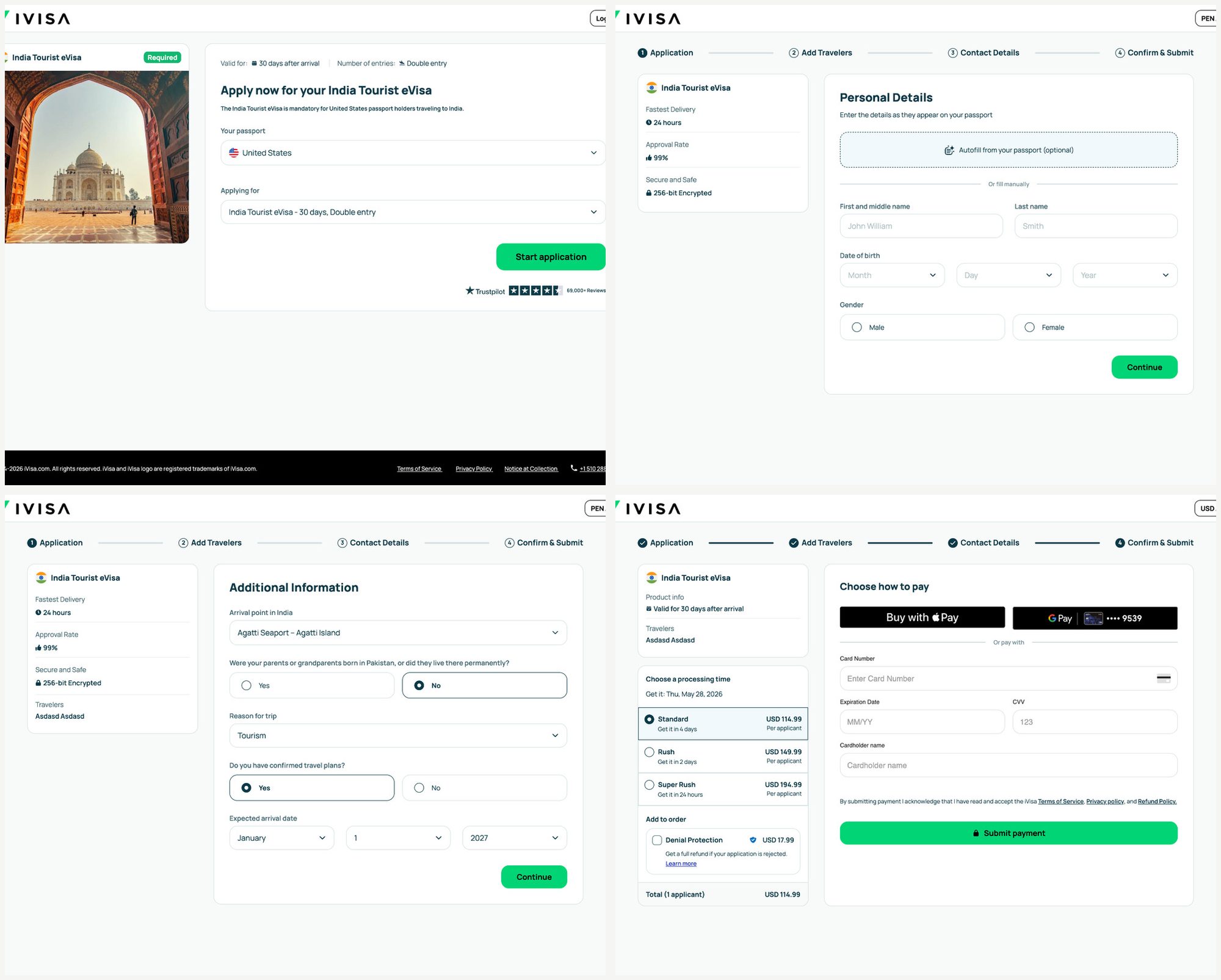Click the Enter Card Number field
The width and height of the screenshot is (1221, 980).
(1009, 679)
